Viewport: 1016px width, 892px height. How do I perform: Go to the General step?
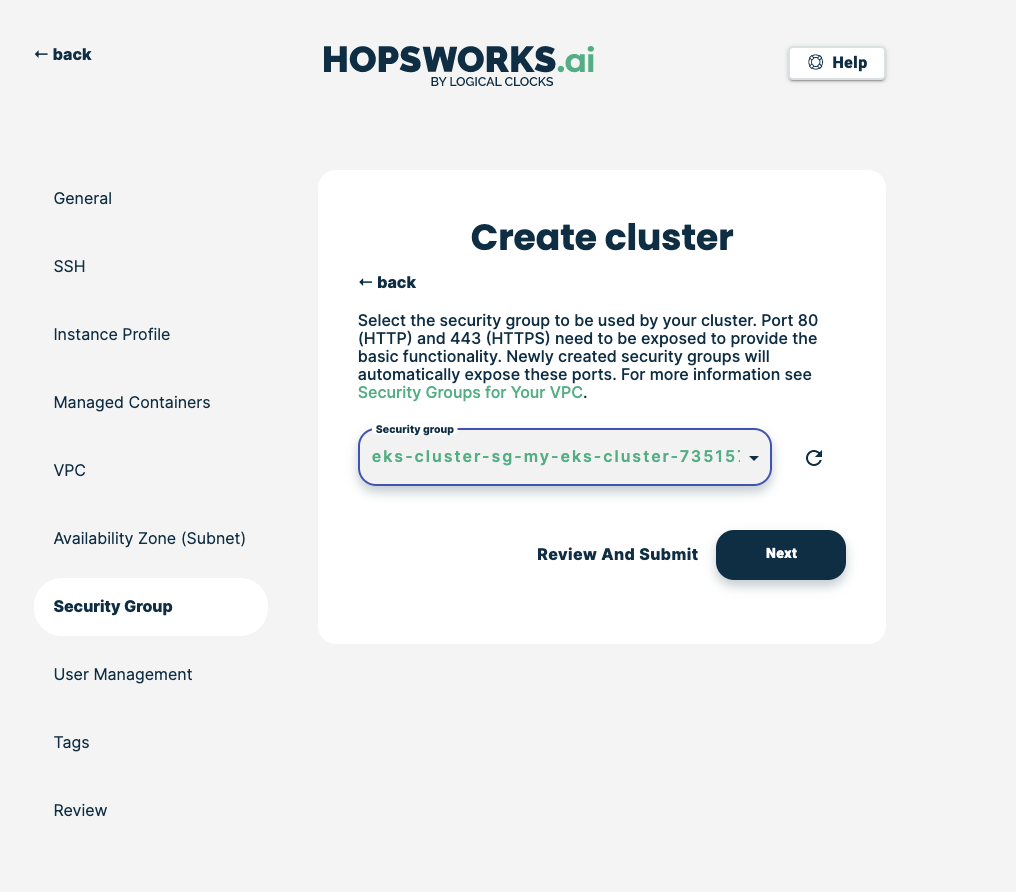tap(83, 199)
